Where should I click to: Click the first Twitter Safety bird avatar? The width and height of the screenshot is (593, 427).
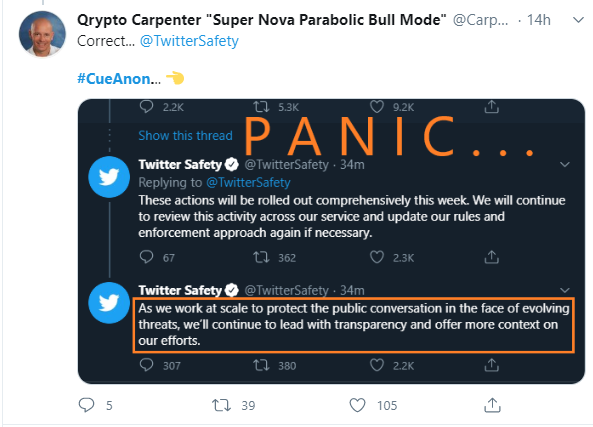coord(109,177)
